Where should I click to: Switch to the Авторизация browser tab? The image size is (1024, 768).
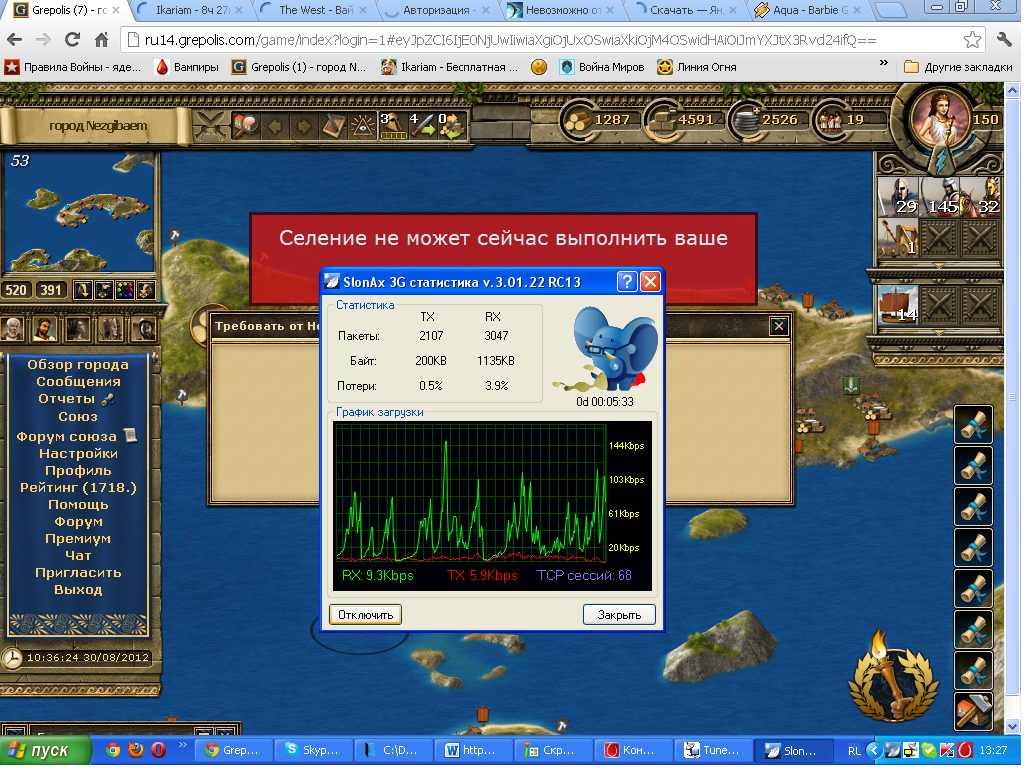(x=437, y=10)
